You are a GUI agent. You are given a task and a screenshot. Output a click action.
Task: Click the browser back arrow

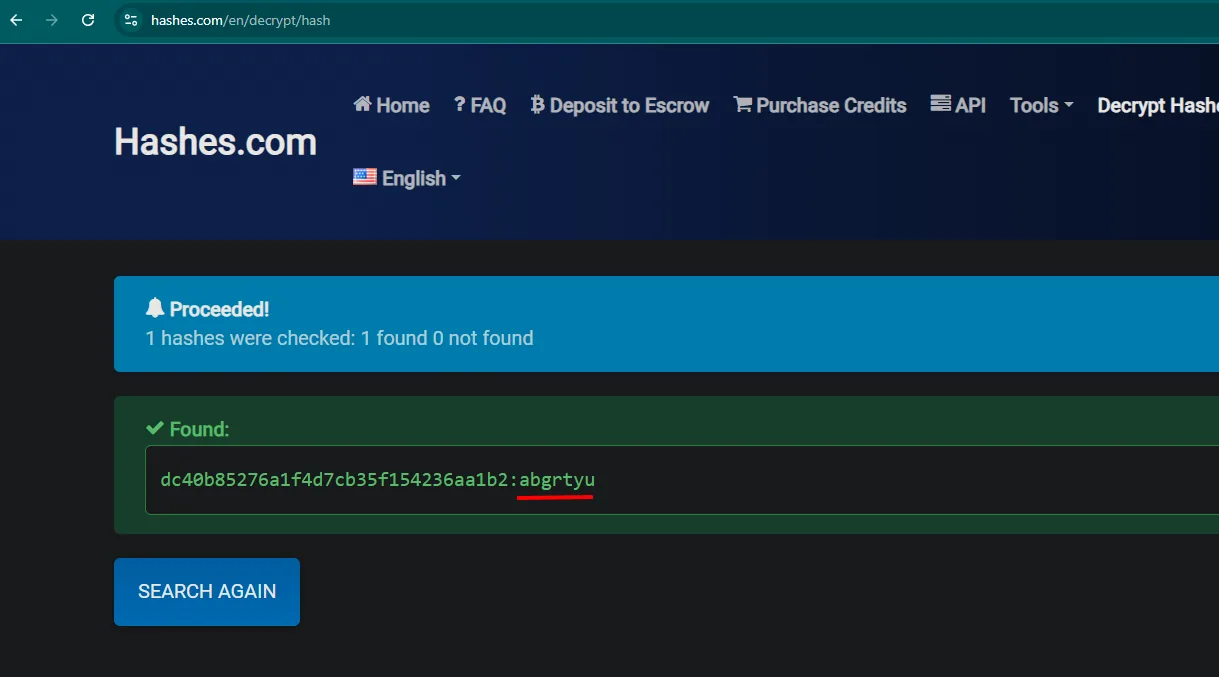pyautogui.click(x=16, y=20)
